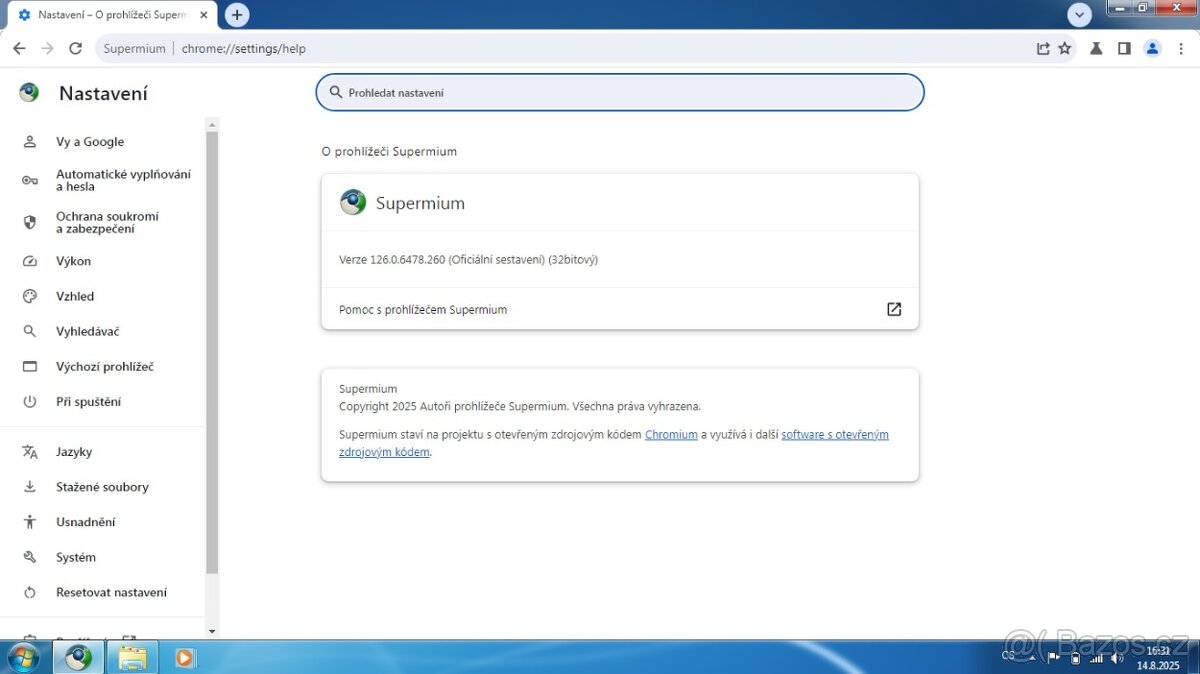Open the Vzhled settings section
The width and height of the screenshot is (1200, 674).
pos(75,296)
